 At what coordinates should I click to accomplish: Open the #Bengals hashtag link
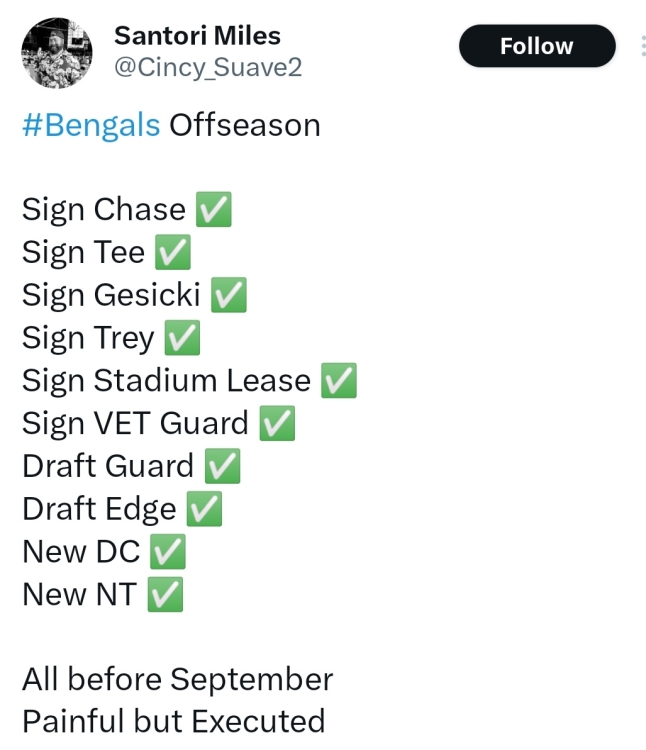pyautogui.click(x=91, y=126)
